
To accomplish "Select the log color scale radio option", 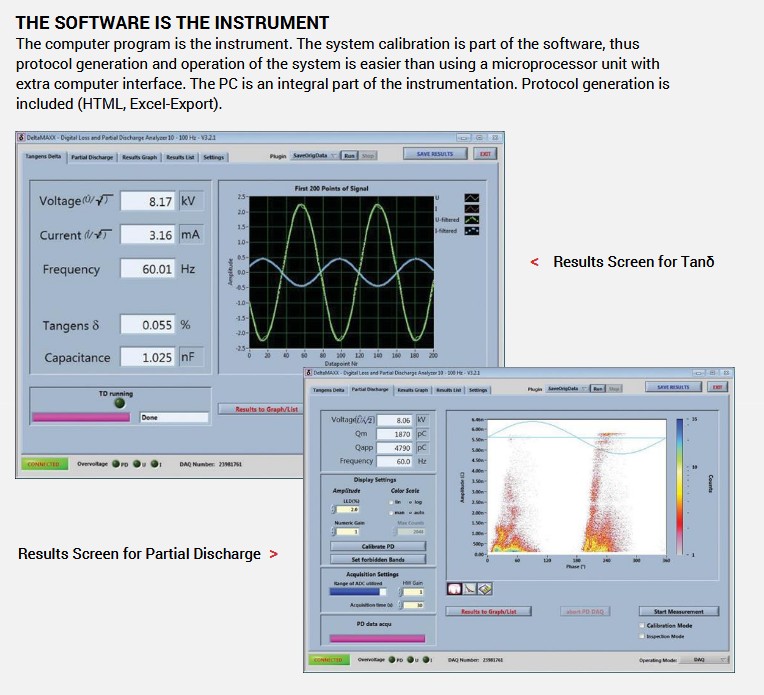I will [x=410, y=501].
